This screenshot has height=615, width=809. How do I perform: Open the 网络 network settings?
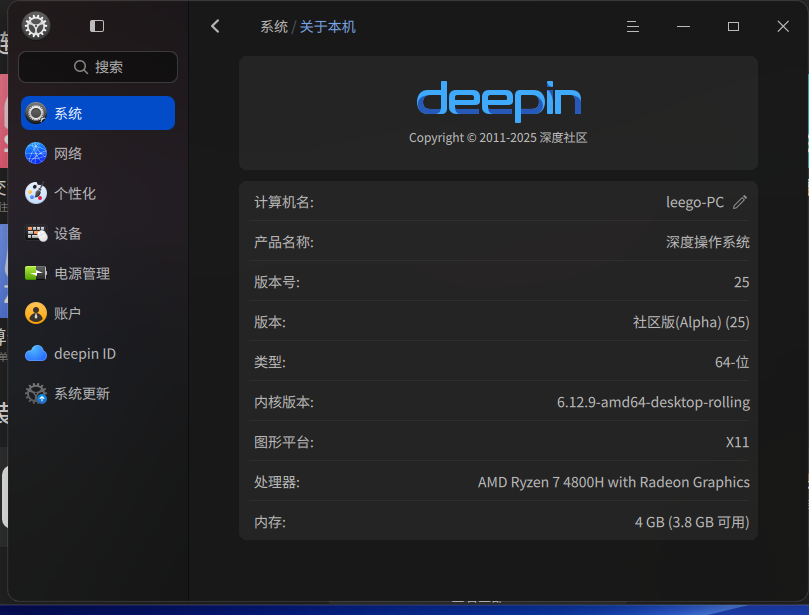[98, 153]
